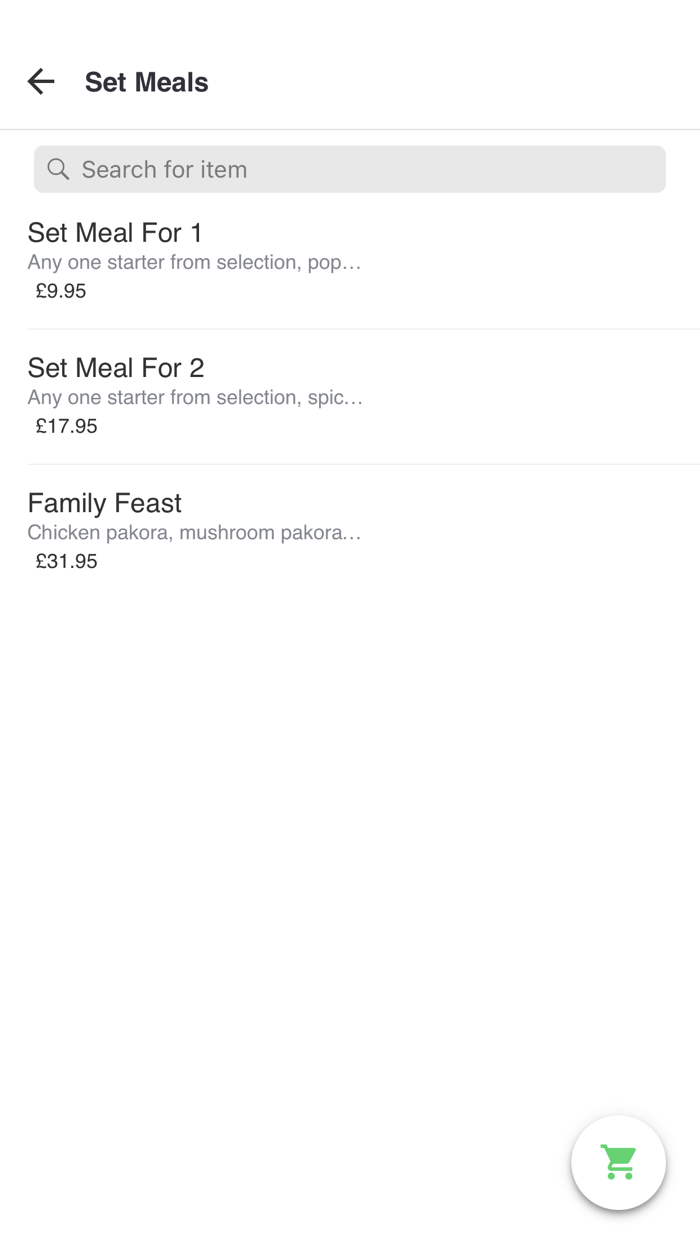Open the green shopping cart button
The width and height of the screenshot is (700, 1244).
[618, 1162]
